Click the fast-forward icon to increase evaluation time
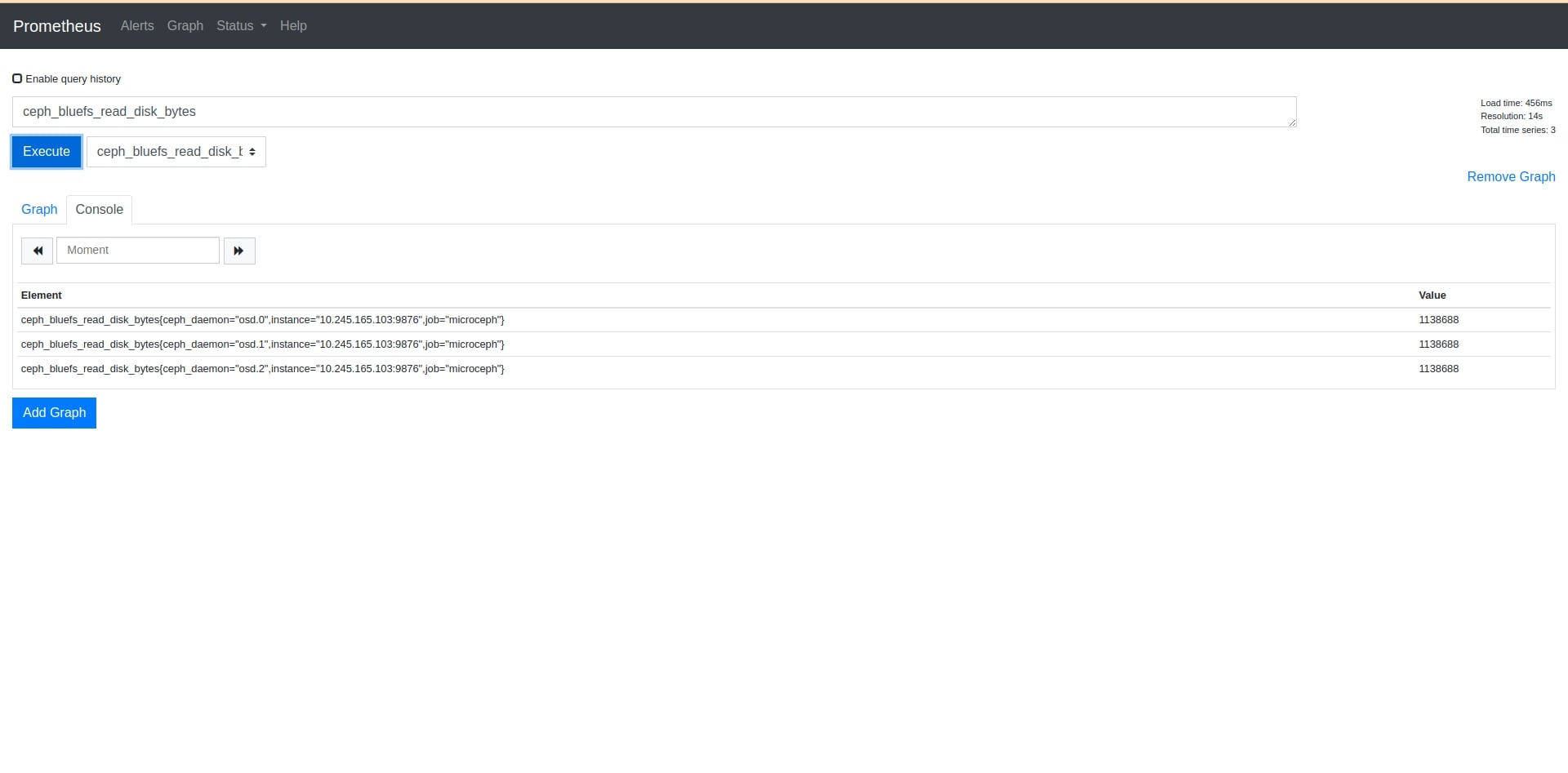The height and width of the screenshot is (773, 1568). (238, 251)
